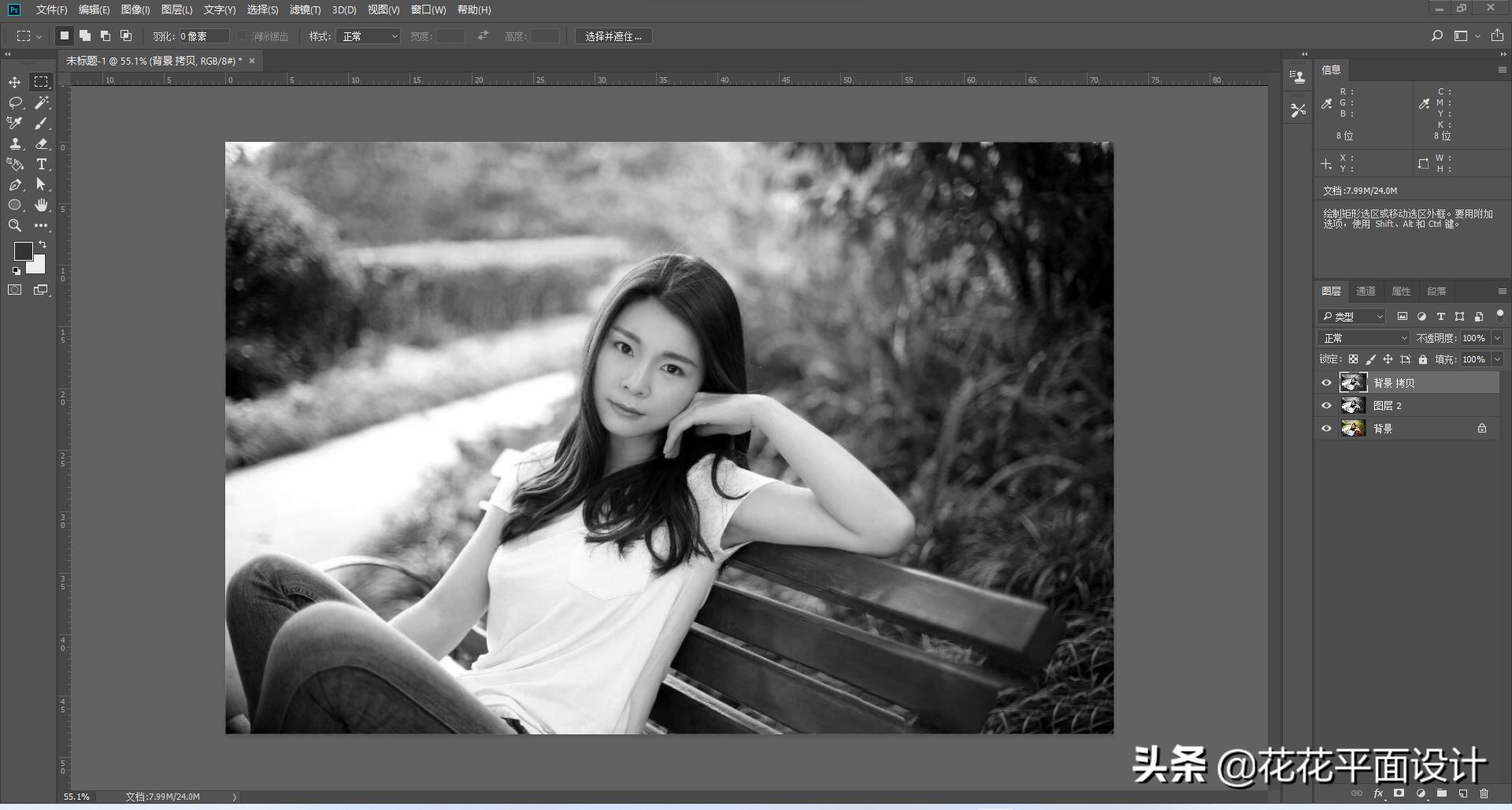Switch to the 通道 tab
The image size is (1512, 810).
tap(1366, 292)
